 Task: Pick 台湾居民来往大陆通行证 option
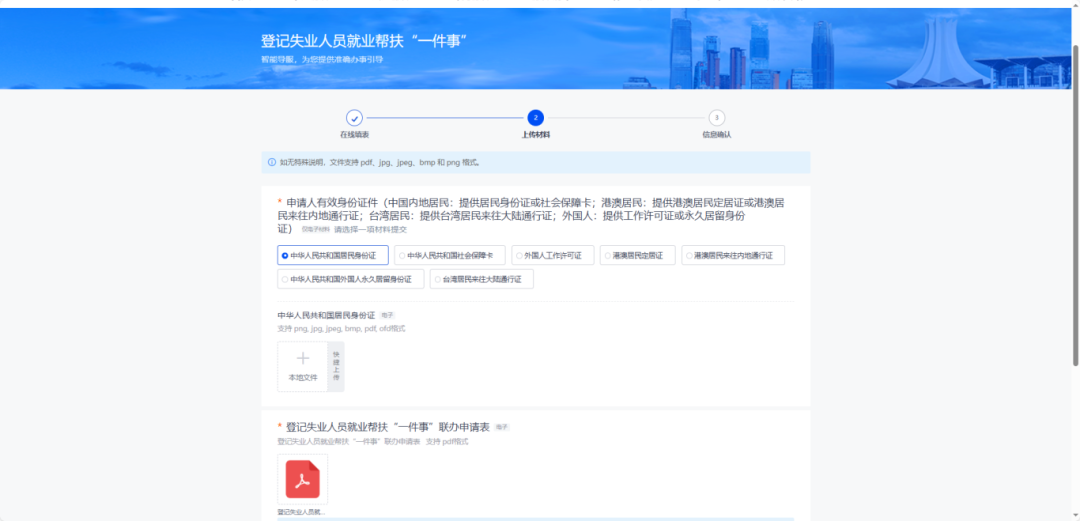(x=481, y=279)
